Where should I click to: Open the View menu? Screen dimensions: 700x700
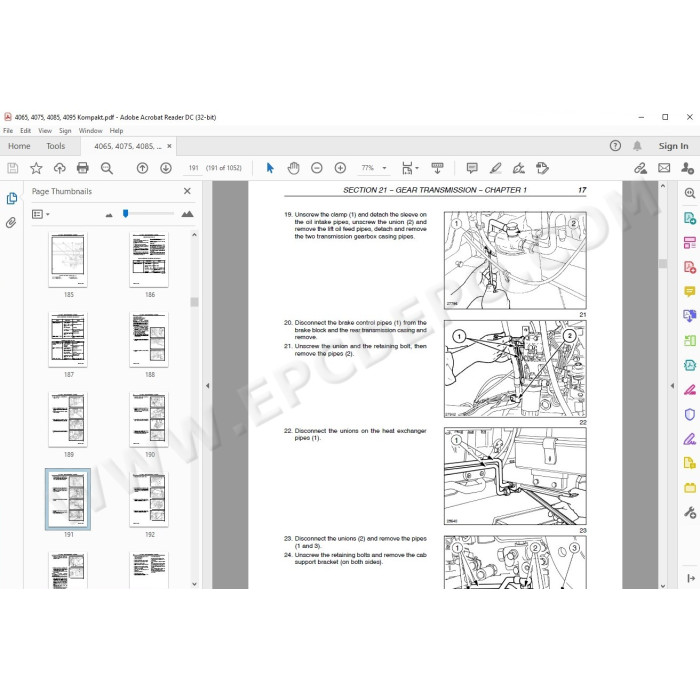pos(45,131)
